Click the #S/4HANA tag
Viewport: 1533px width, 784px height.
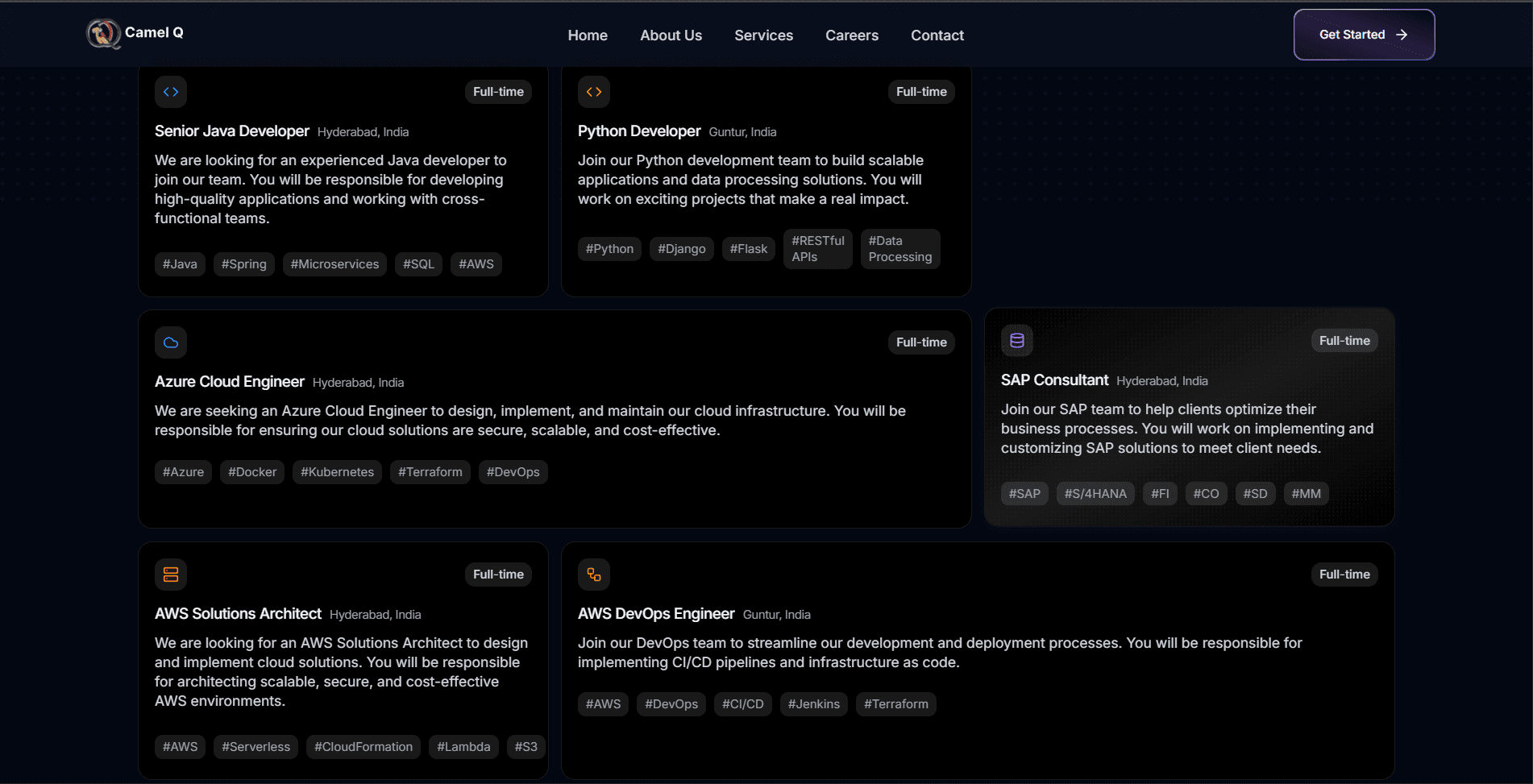1095,494
